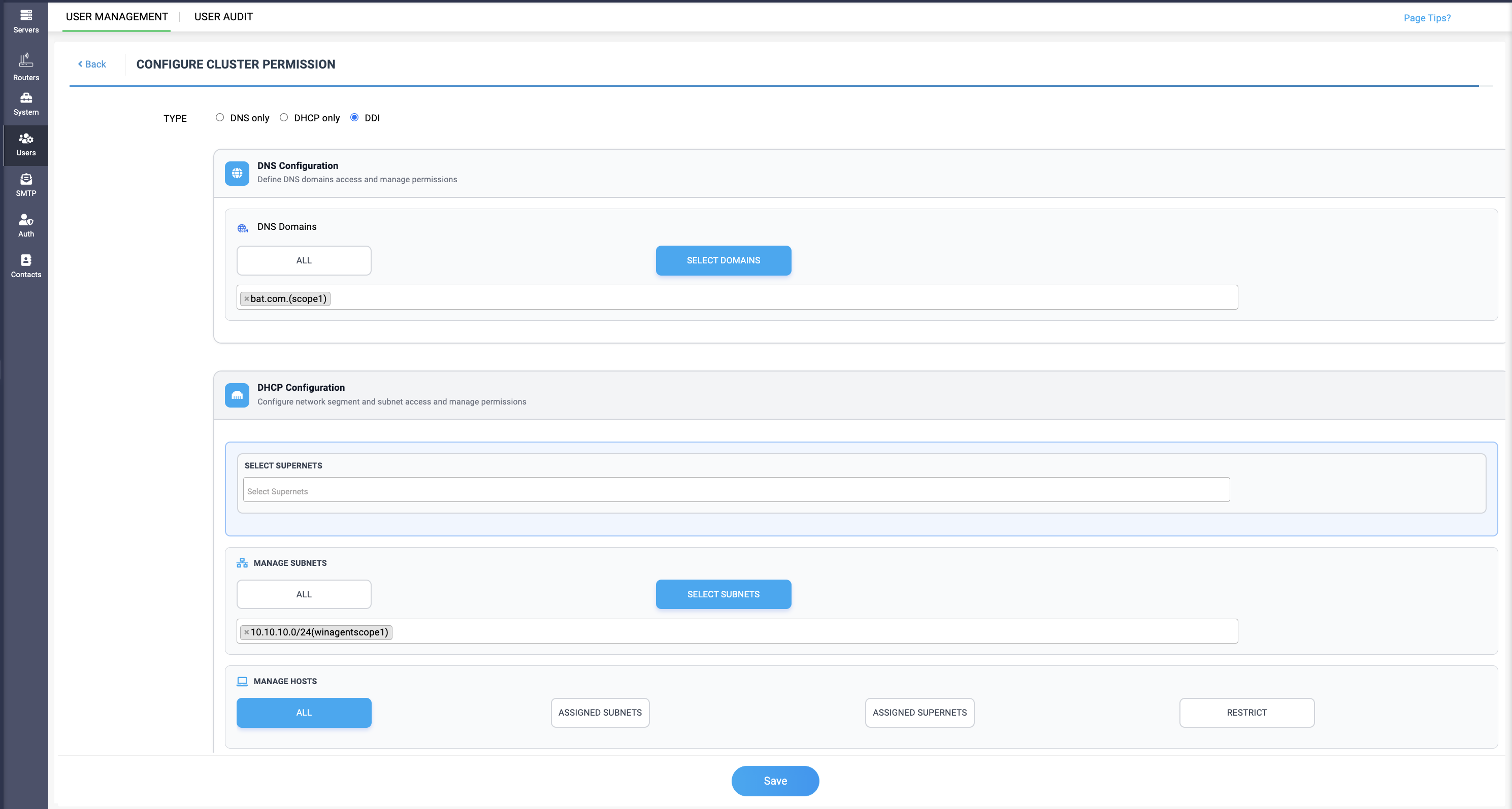Remove the bat.com.(scope1) domain tag
Screen dimensions: 1512x809
(x=247, y=298)
